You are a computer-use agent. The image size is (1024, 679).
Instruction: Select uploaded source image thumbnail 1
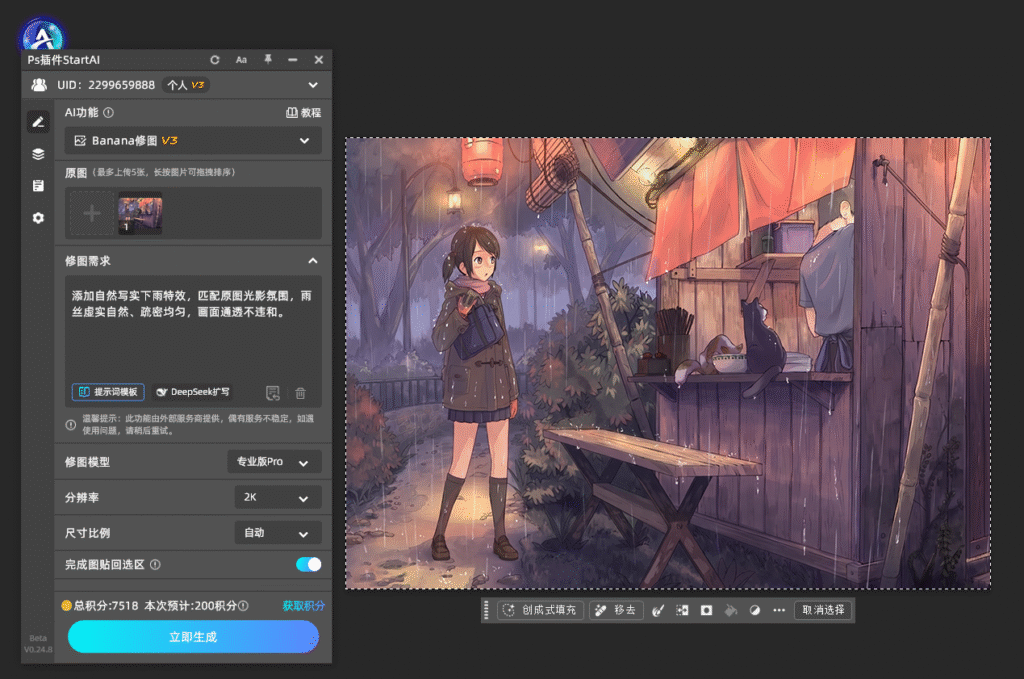click(140, 213)
